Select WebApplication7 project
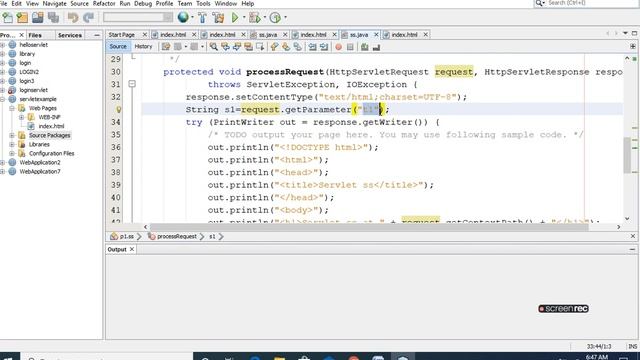 click(40, 172)
